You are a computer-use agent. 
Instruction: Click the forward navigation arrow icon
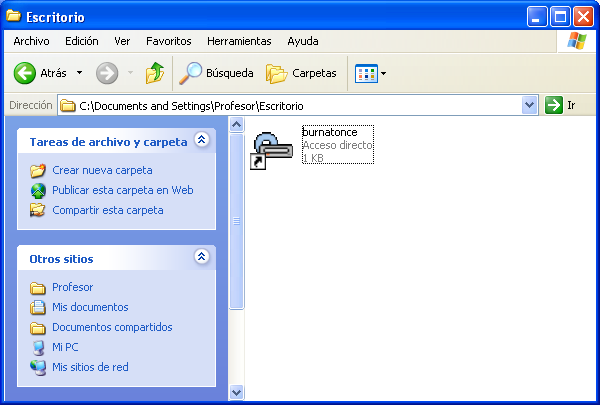coord(107,73)
